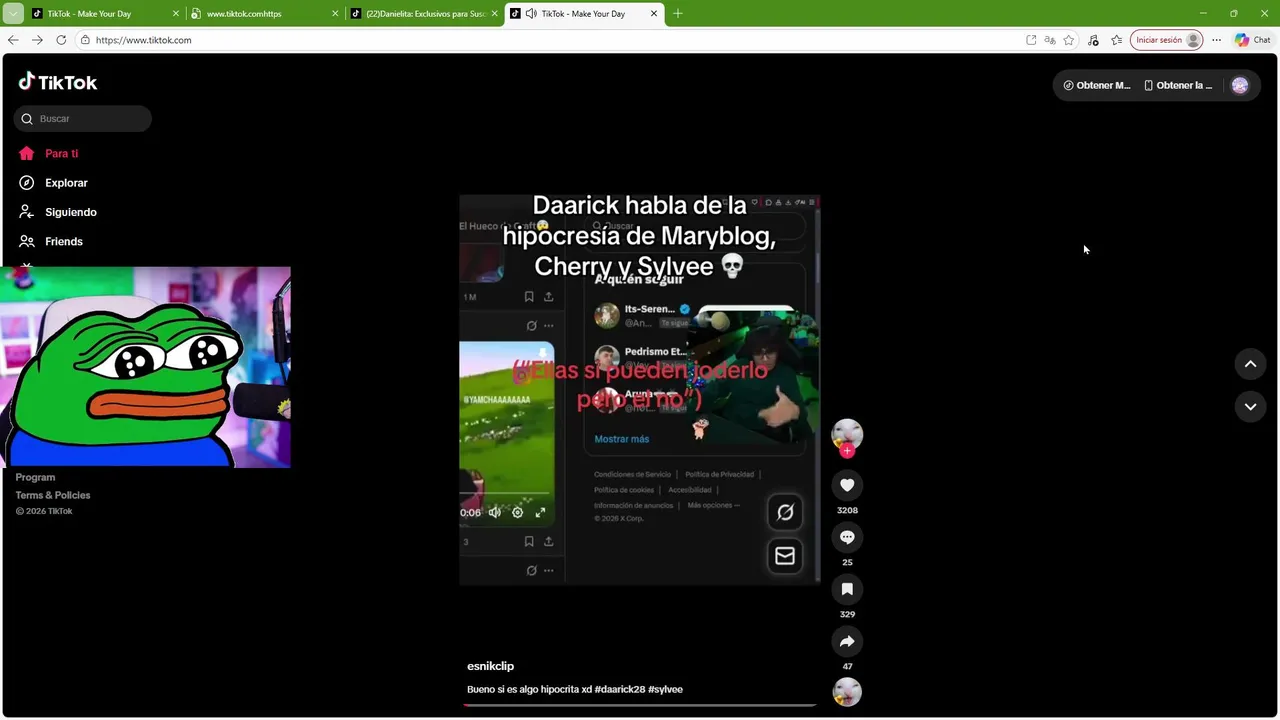
Task: Click the Iniciar sesión button
Action: (1166, 40)
